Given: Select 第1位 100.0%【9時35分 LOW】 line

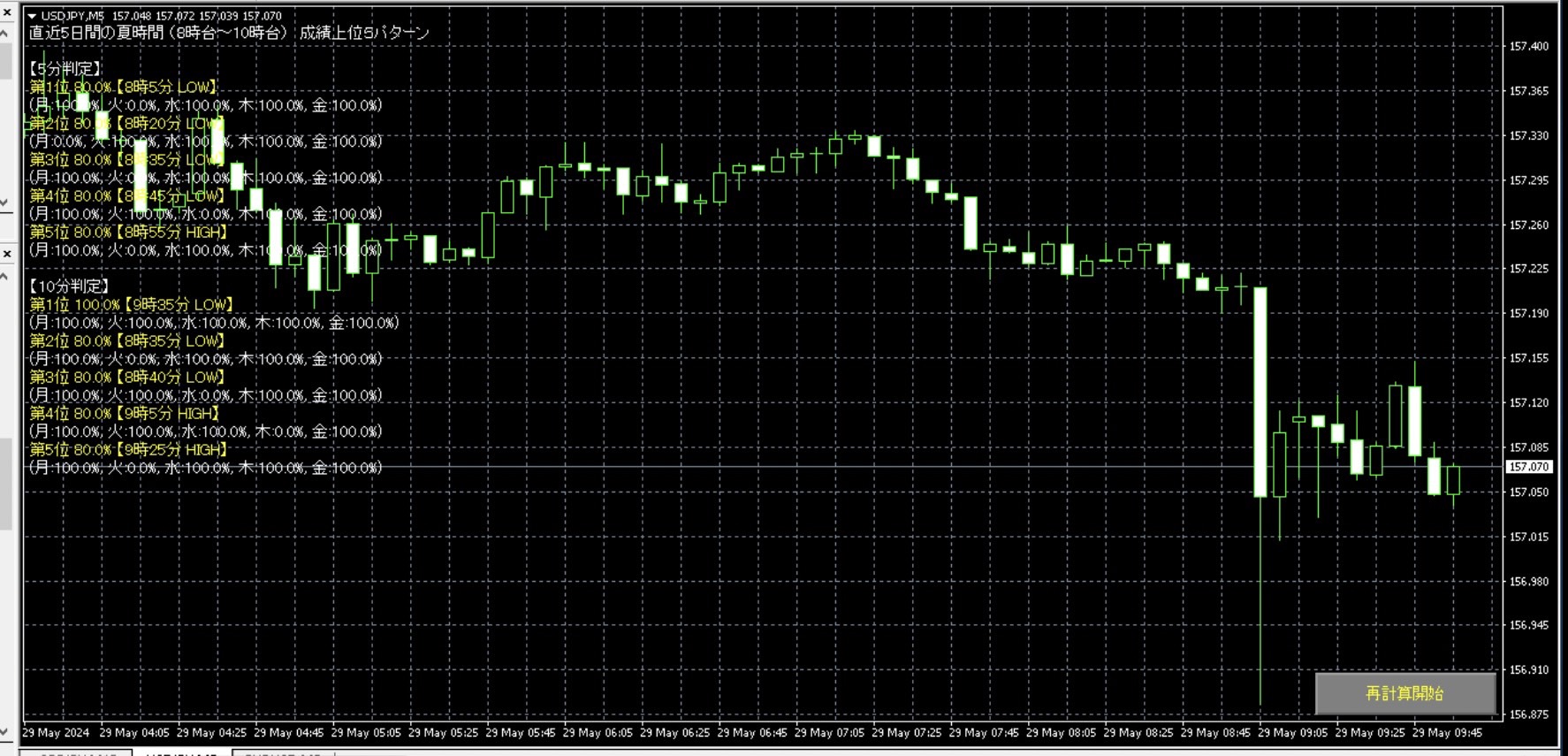Looking at the screenshot, I should coord(132,305).
